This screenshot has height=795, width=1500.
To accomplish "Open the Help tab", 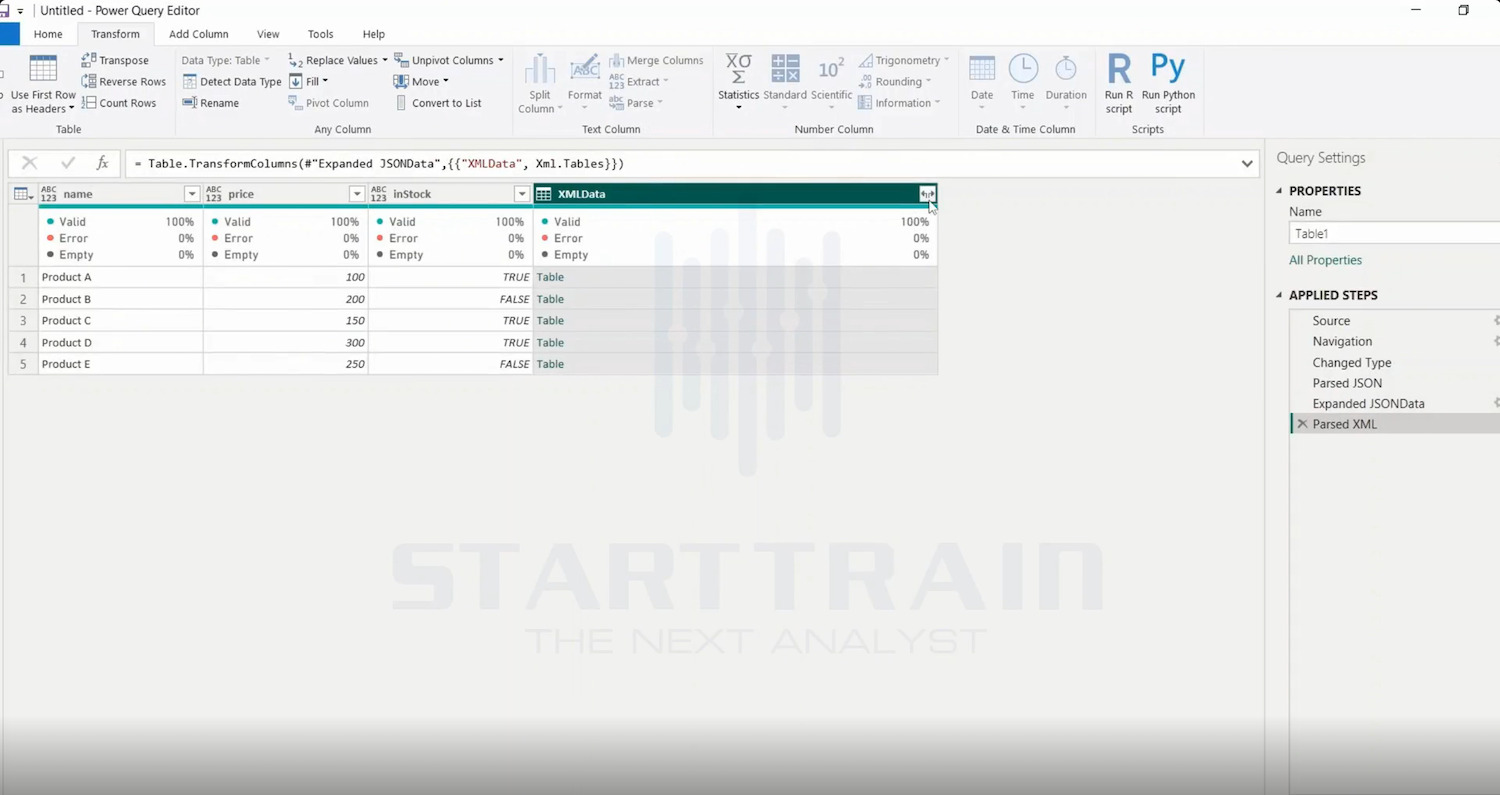I will (x=374, y=34).
